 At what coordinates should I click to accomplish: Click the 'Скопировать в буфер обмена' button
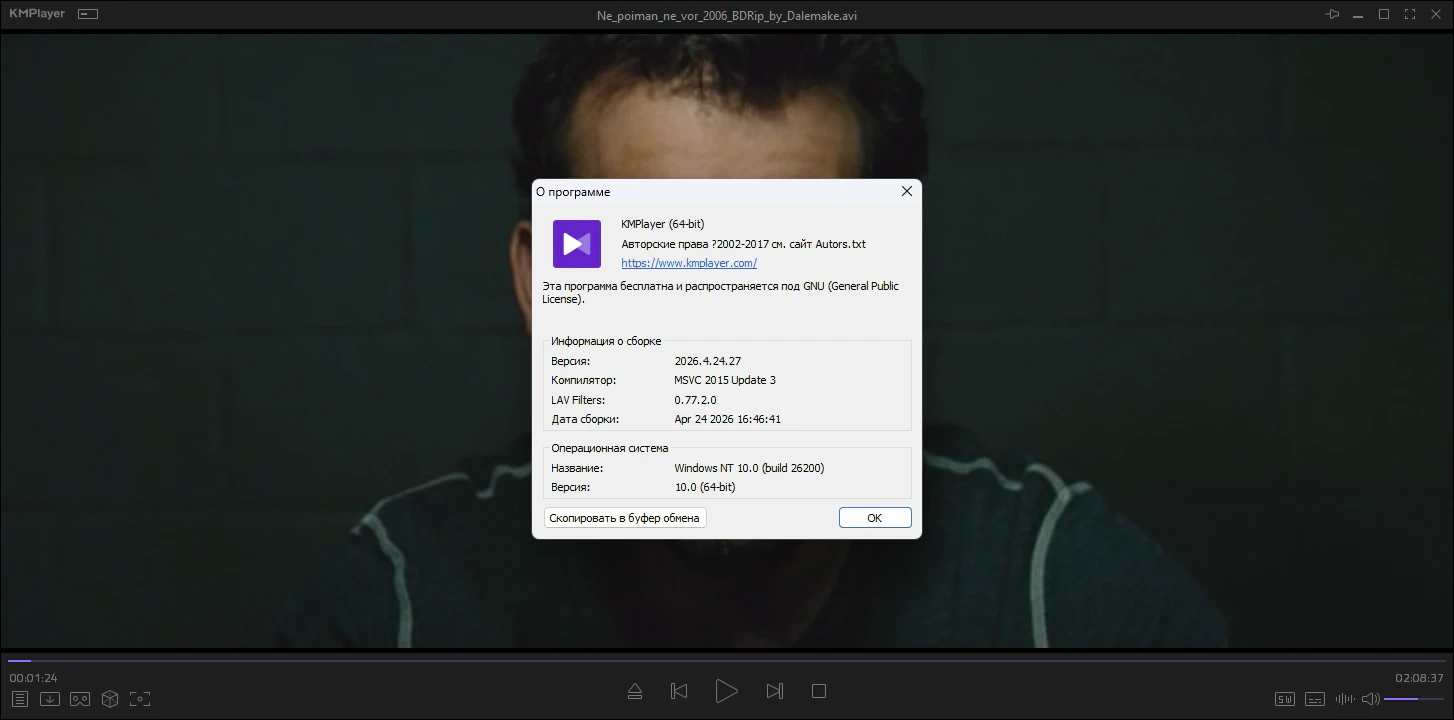(x=625, y=518)
